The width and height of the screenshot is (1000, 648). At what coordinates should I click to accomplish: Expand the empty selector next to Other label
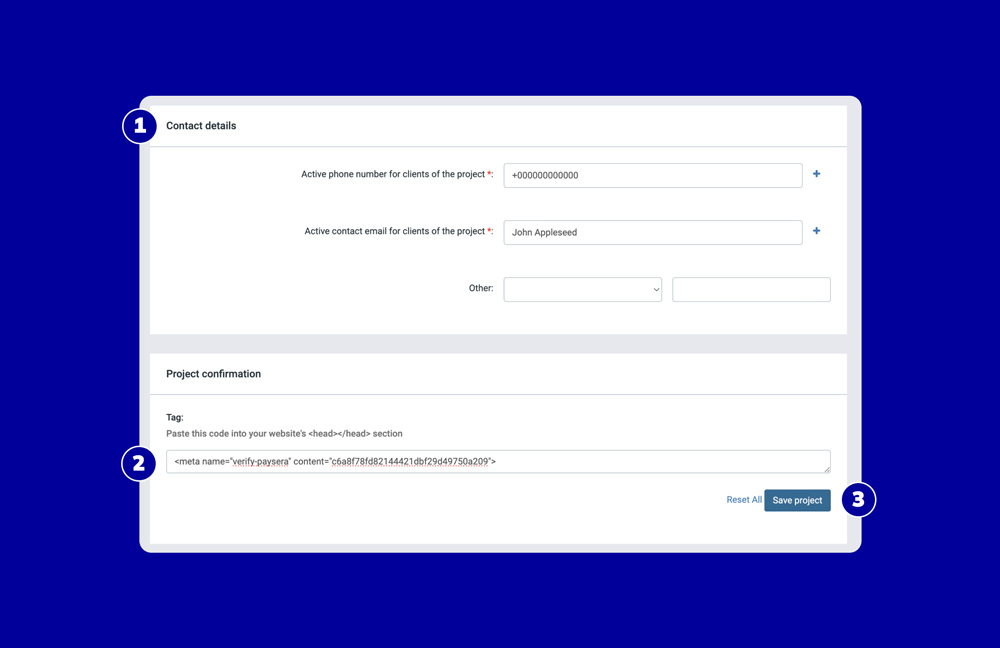coord(583,289)
